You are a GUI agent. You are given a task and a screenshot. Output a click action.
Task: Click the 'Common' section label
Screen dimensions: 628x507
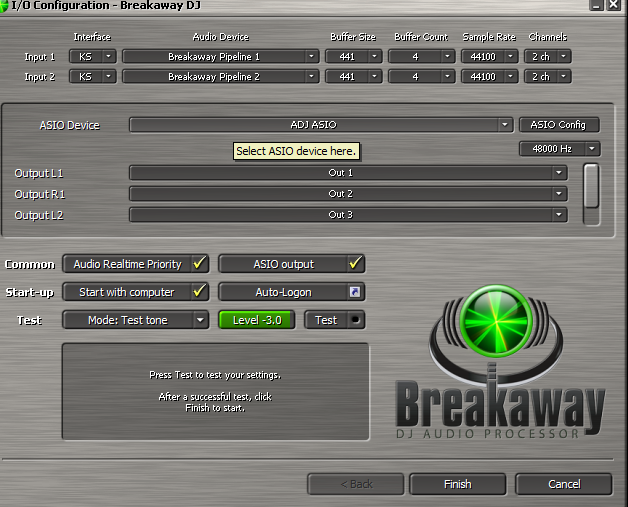click(30, 264)
